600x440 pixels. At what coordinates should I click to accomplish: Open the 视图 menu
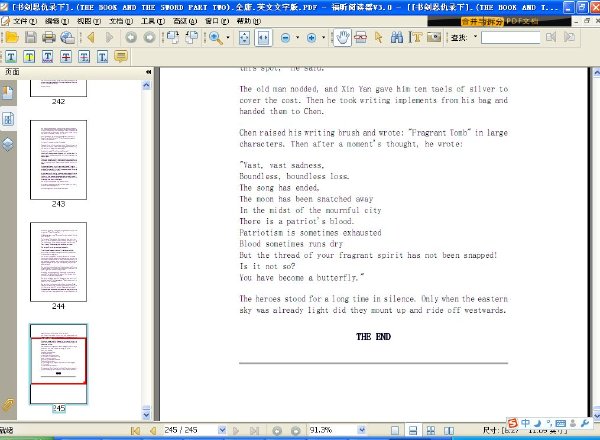[89, 21]
